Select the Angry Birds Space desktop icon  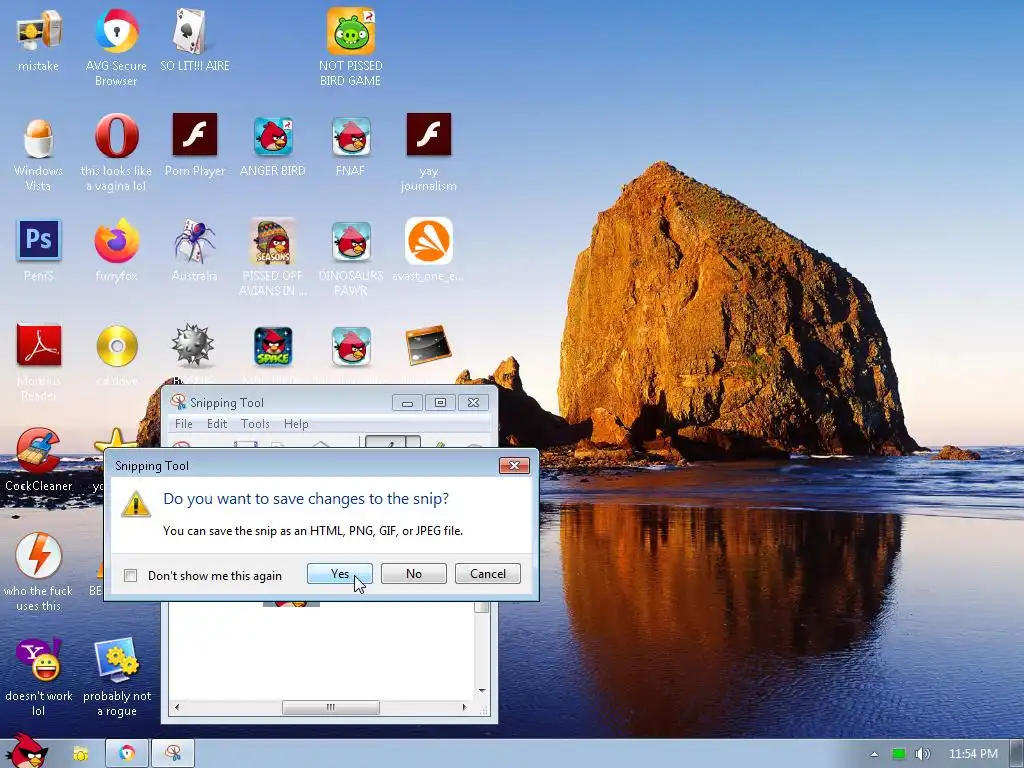pyautogui.click(x=273, y=347)
